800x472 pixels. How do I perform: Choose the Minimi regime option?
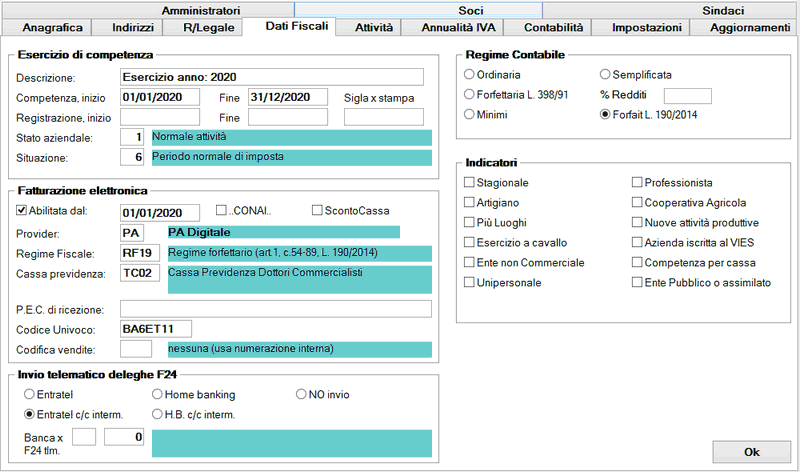[x=470, y=115]
